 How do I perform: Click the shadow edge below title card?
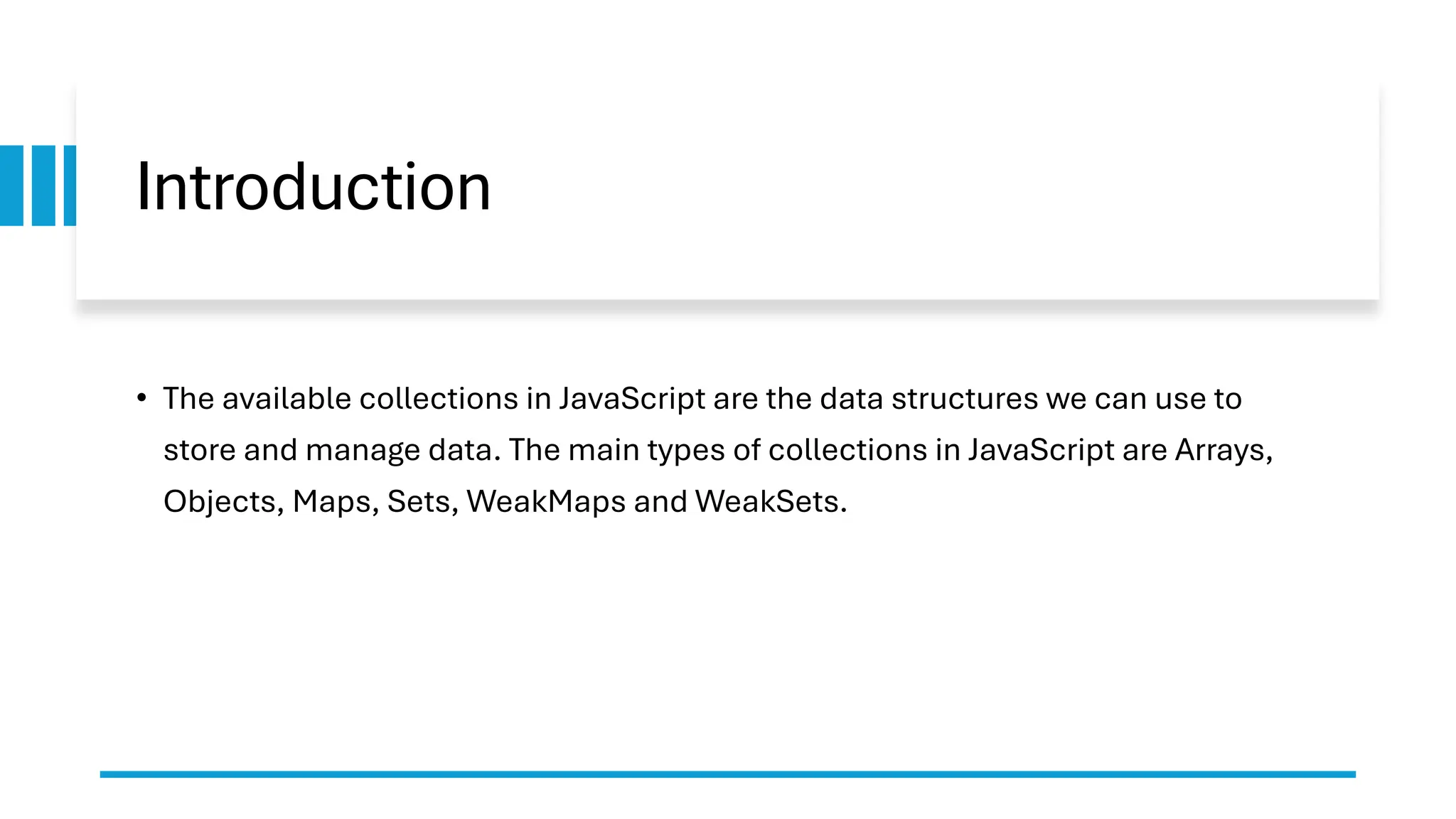(x=727, y=306)
